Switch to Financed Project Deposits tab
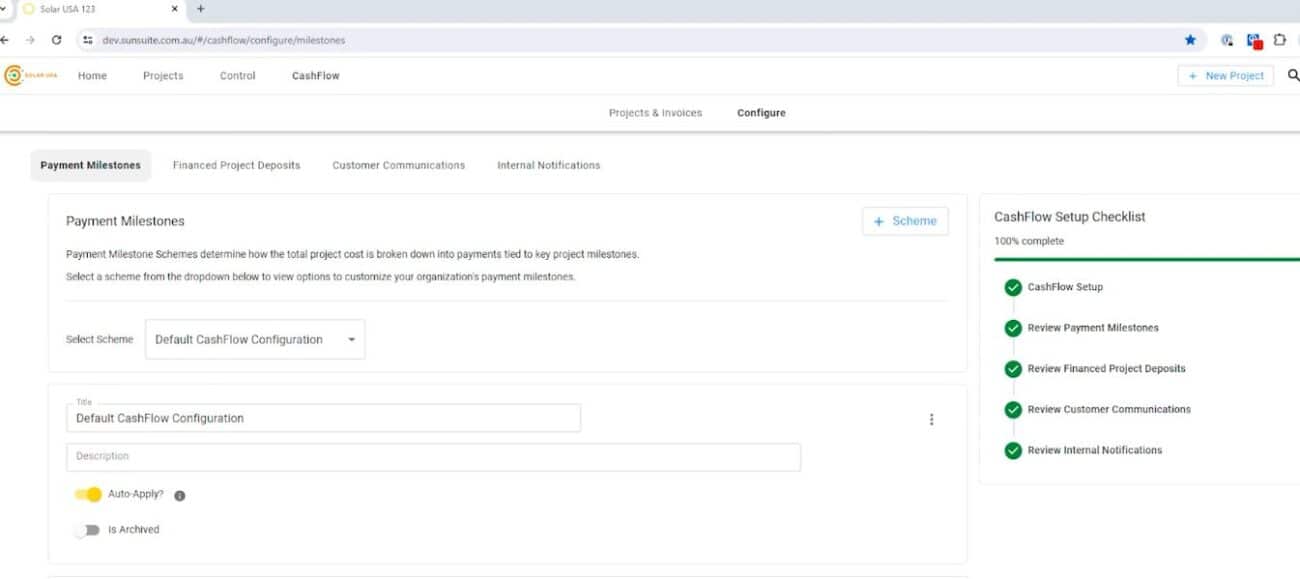Screen dimensions: 1300x579 236,166
